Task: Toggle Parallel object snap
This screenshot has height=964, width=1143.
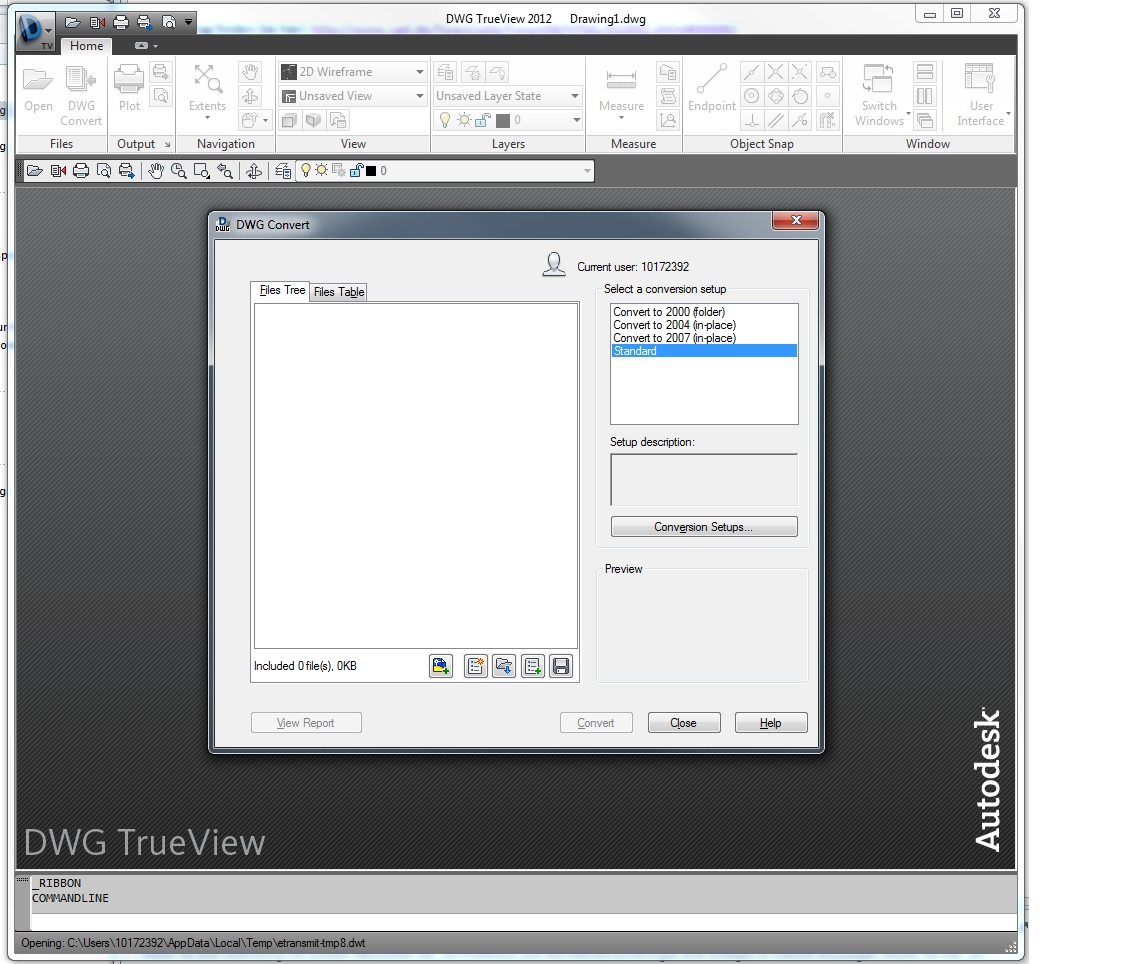Action: pos(776,120)
